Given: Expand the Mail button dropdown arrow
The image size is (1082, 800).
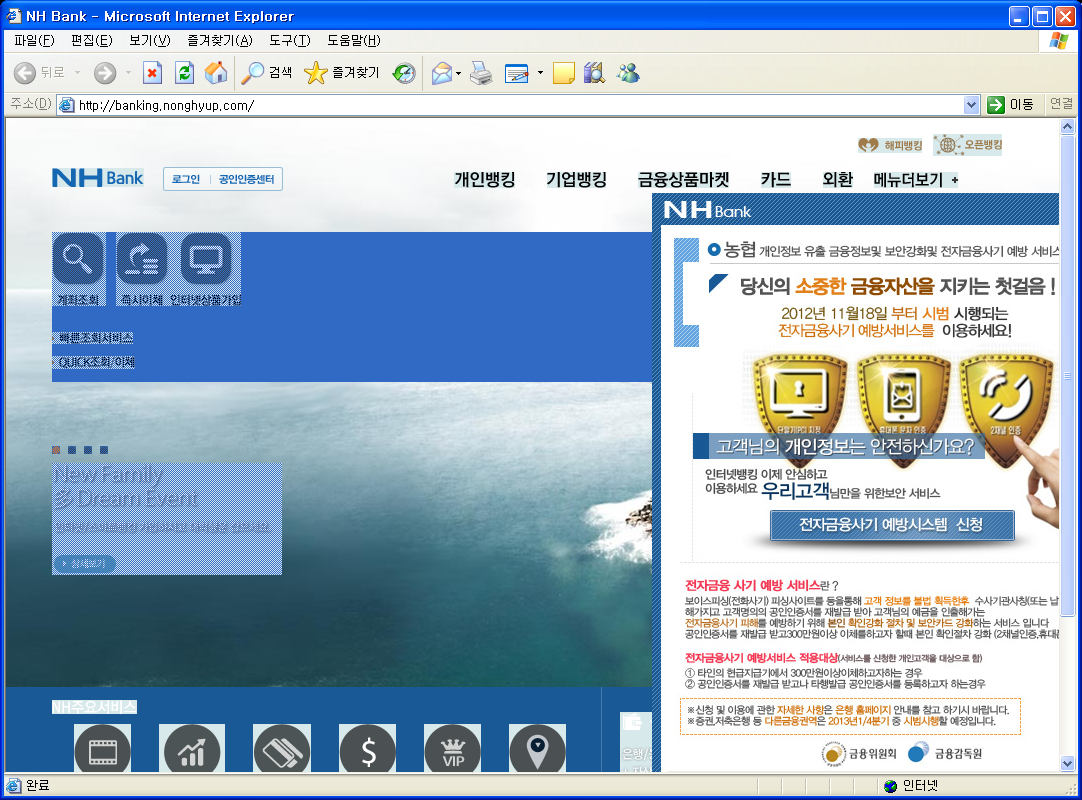Looking at the screenshot, I should pyautogui.click(x=458, y=72).
